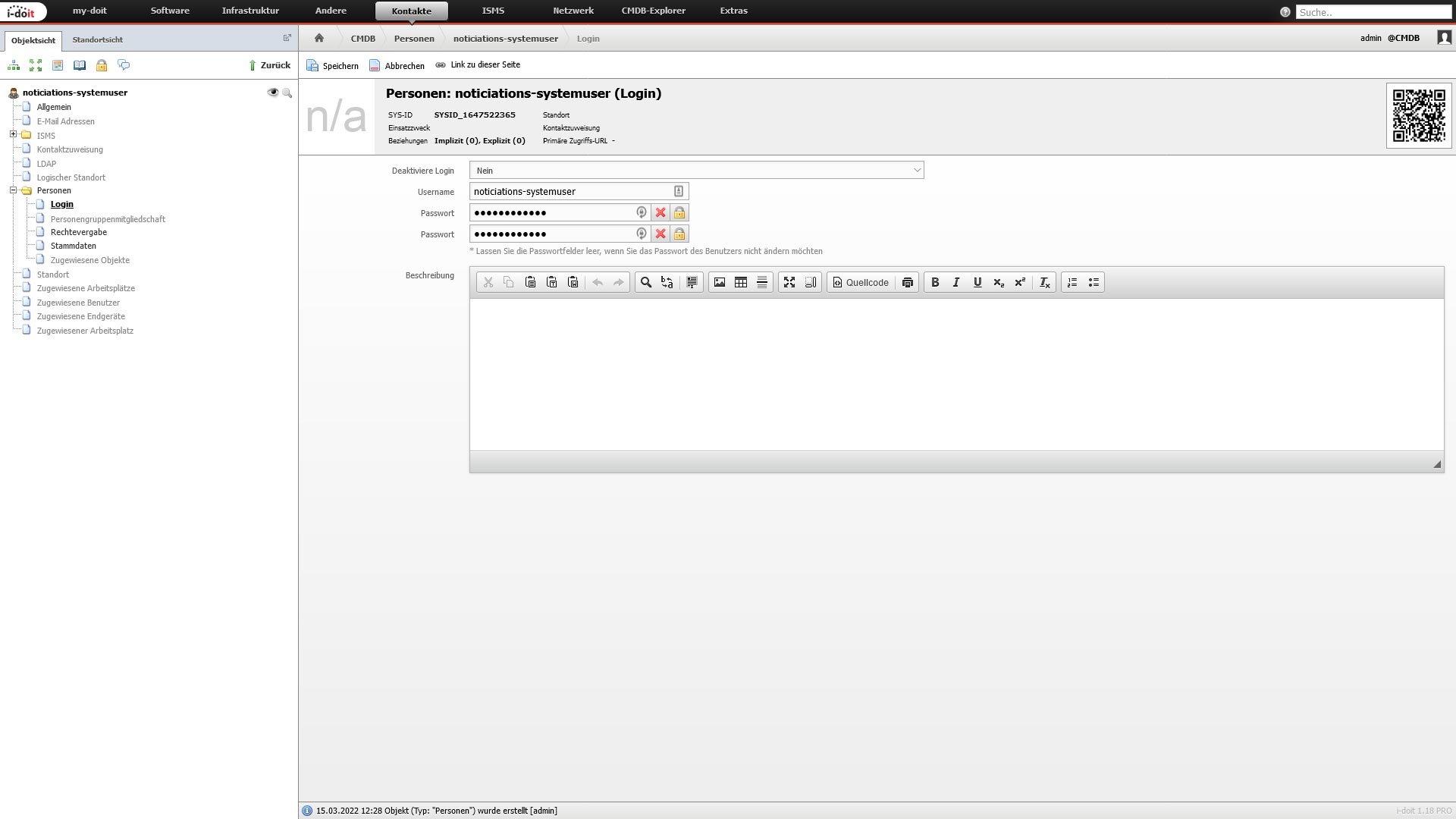The width and height of the screenshot is (1456, 819).
Task: Click the search/find icon in description toolbar
Action: click(647, 282)
